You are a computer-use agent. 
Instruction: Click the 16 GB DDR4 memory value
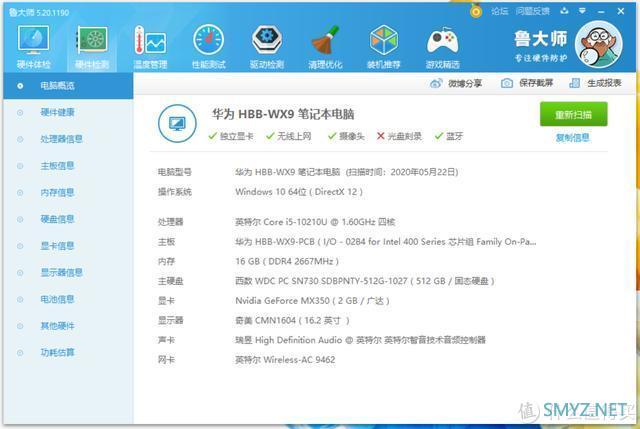[287, 261]
